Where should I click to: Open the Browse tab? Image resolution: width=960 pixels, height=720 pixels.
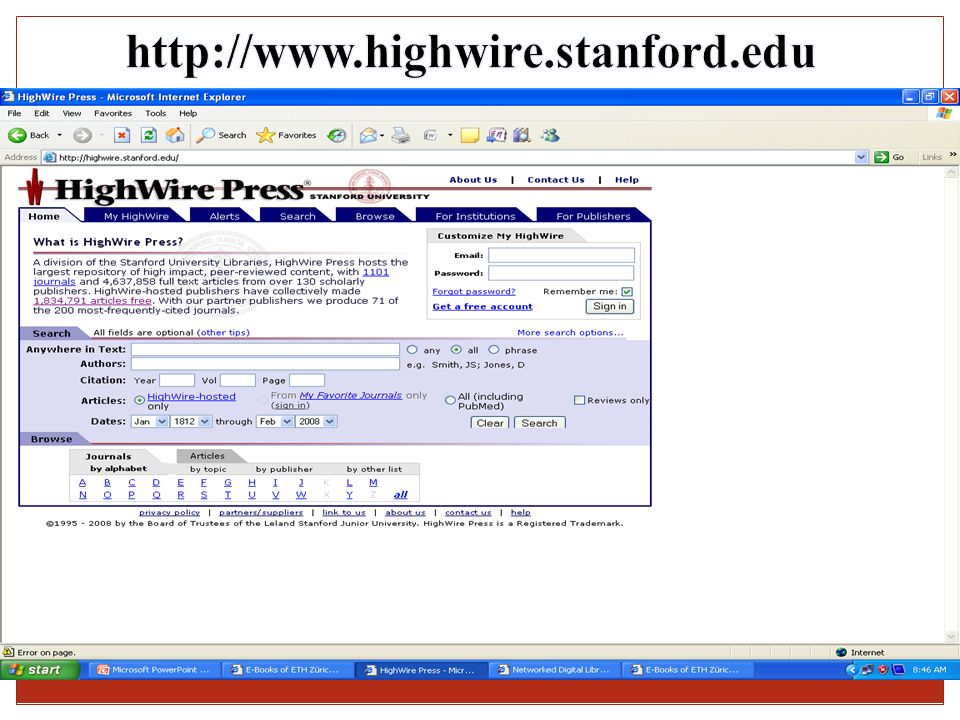click(x=375, y=216)
